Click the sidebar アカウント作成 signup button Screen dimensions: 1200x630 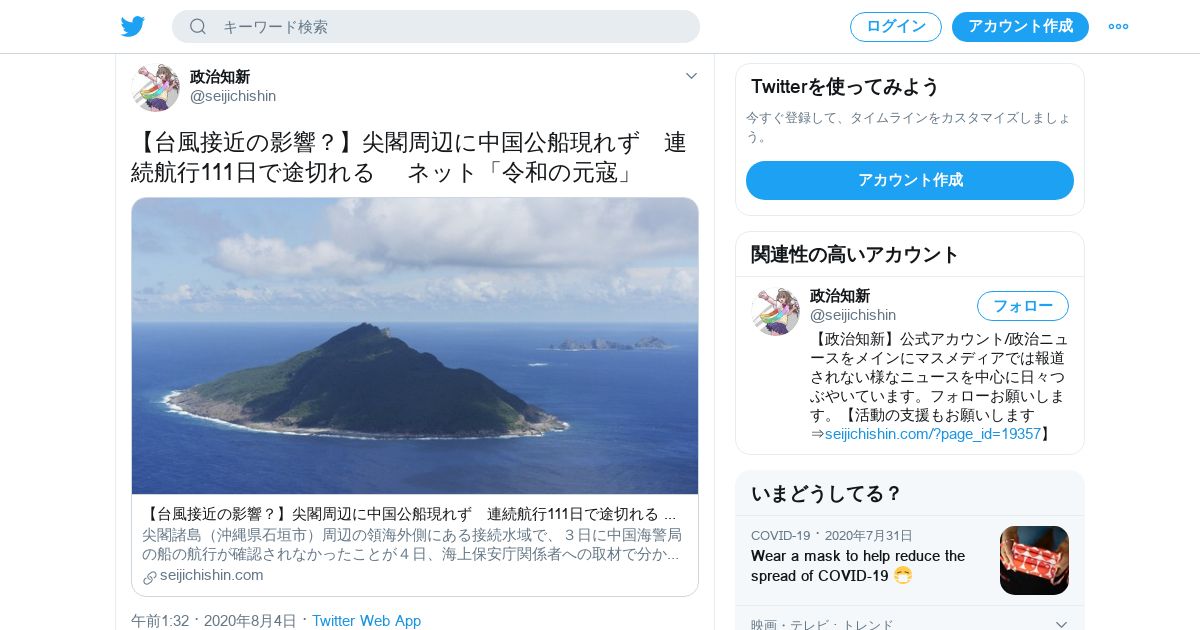910,180
